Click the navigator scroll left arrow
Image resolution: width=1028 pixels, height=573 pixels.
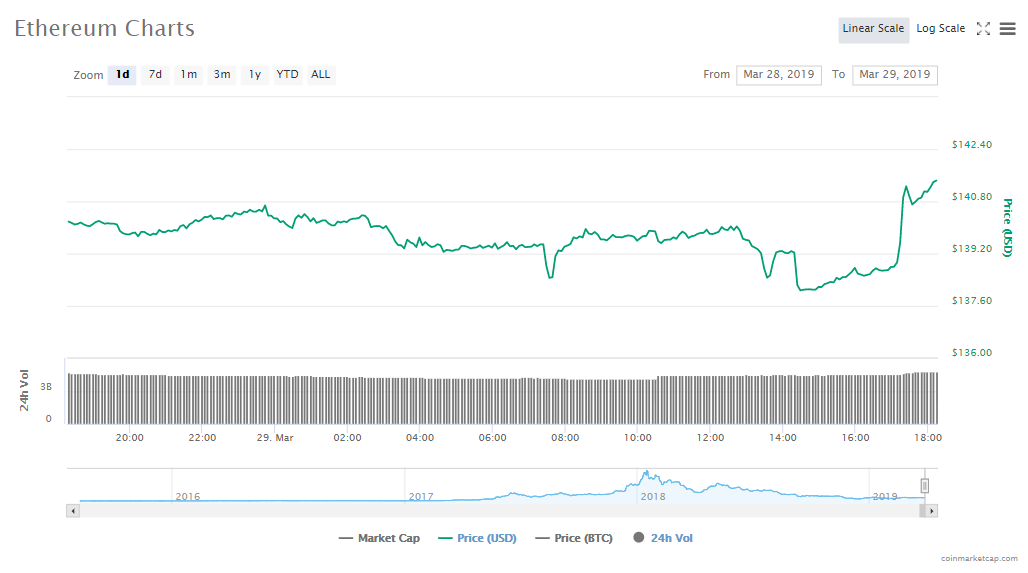point(72,511)
